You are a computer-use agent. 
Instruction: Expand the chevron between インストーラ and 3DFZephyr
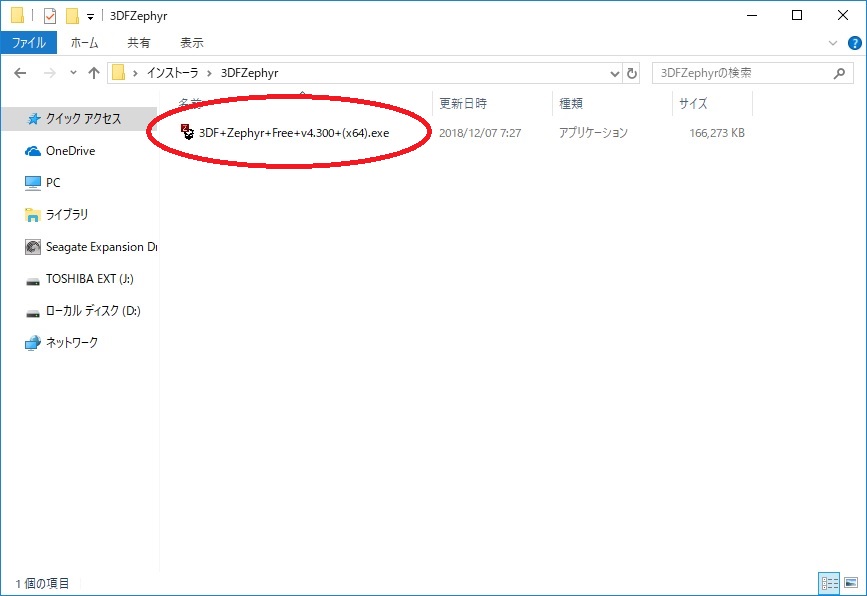point(210,74)
